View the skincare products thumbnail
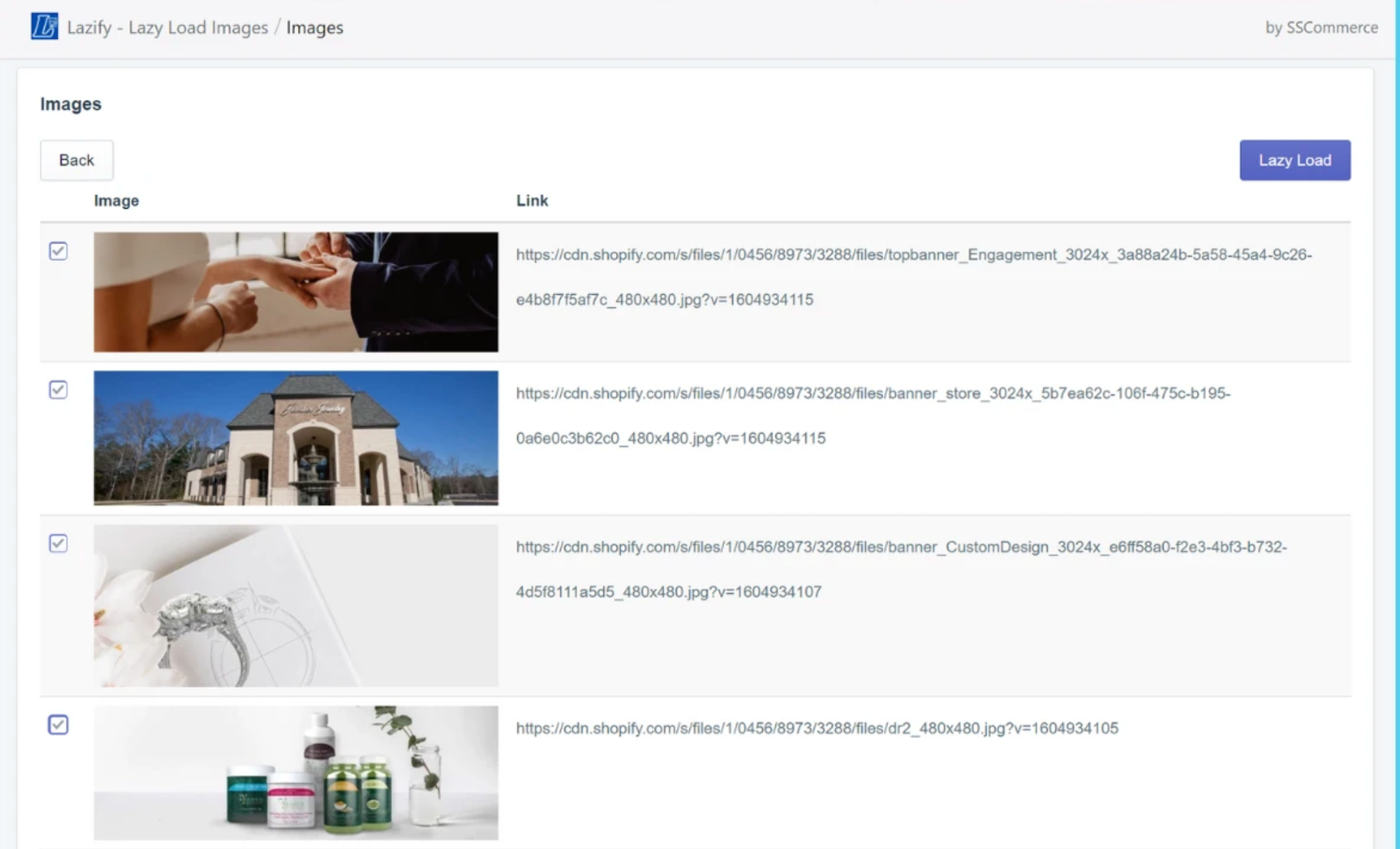The height and width of the screenshot is (849, 1400). pos(296,772)
